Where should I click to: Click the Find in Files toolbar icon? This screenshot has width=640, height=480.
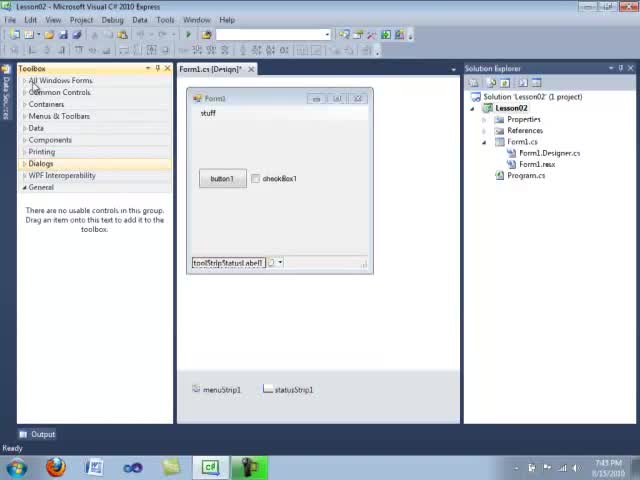click(207, 35)
